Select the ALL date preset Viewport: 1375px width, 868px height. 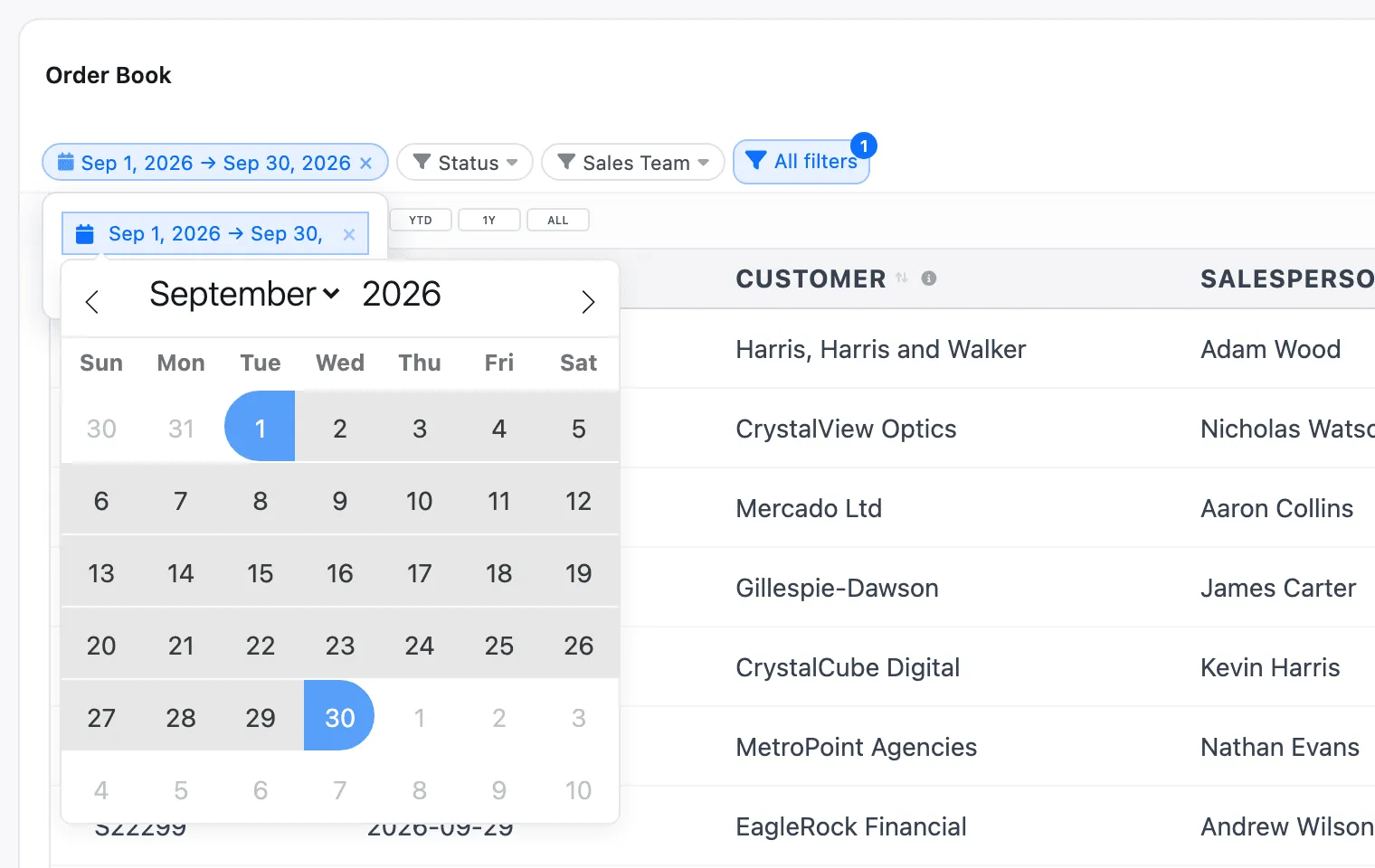tap(558, 220)
